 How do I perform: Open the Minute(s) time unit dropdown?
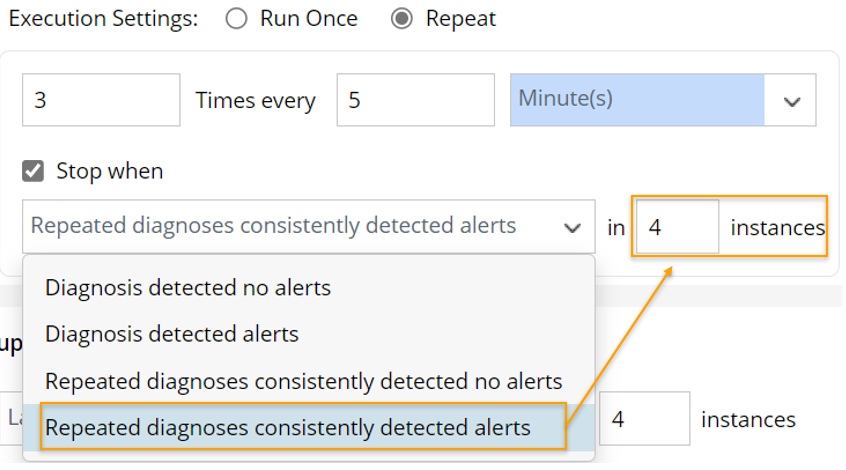pos(637,100)
